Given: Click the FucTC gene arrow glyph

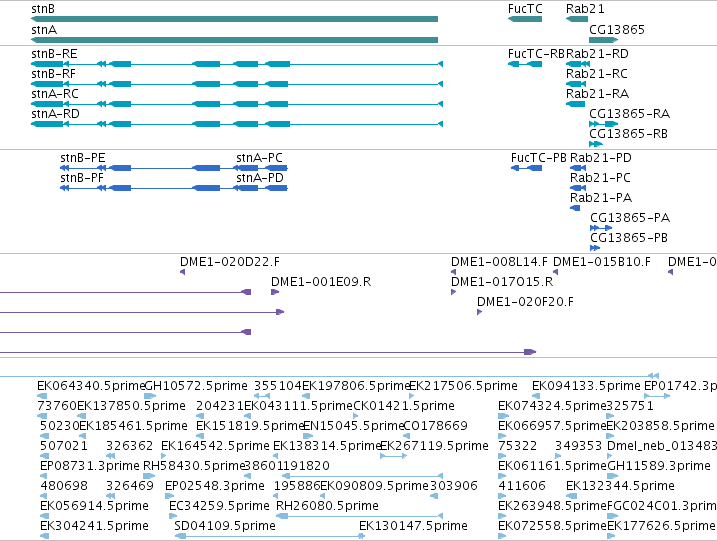Looking at the screenshot, I should pyautogui.click(x=525, y=19).
